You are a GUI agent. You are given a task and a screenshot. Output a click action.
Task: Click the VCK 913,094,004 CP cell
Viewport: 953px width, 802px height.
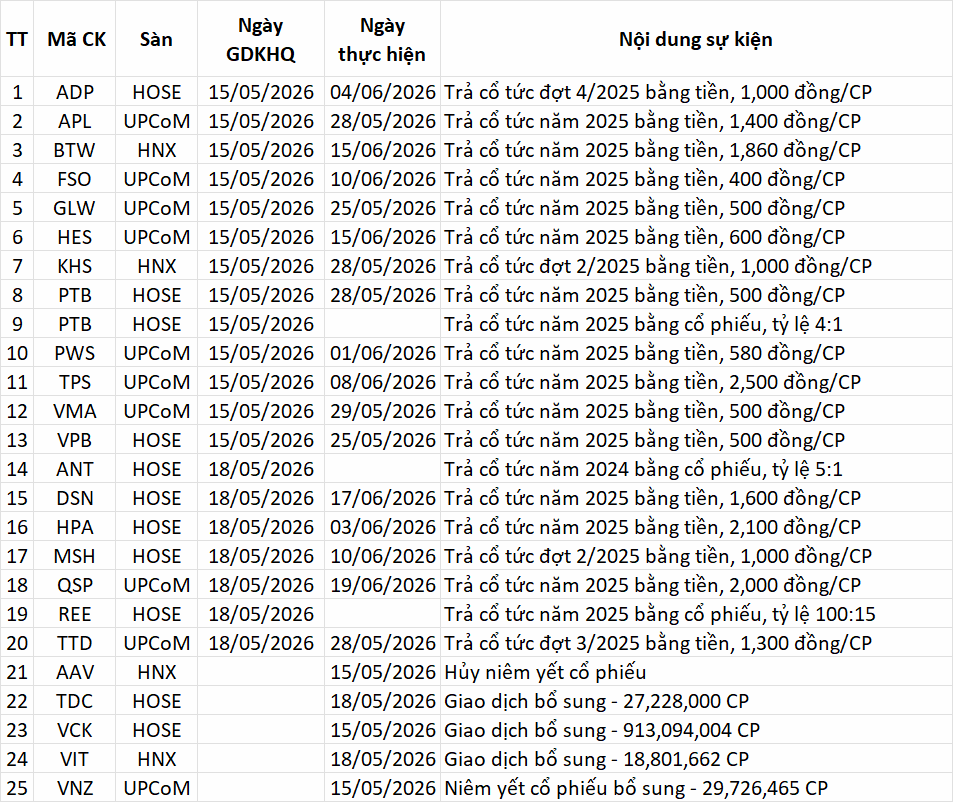click(696, 730)
